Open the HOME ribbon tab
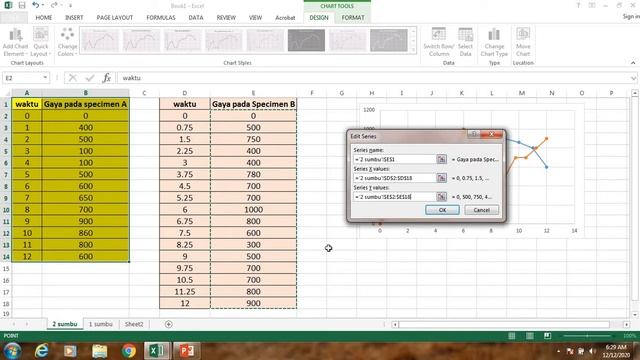The width and height of the screenshot is (640, 360). (x=43, y=18)
